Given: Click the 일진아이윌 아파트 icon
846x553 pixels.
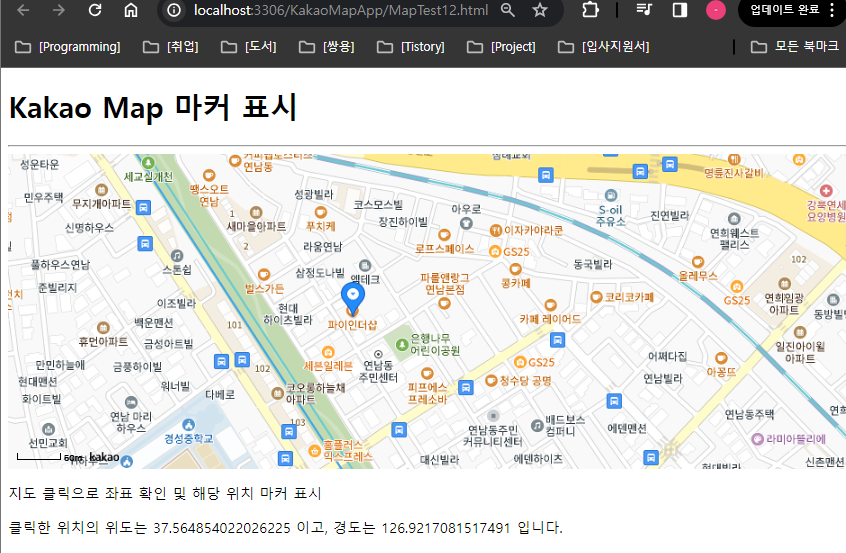Looking at the screenshot, I should 800,332.
